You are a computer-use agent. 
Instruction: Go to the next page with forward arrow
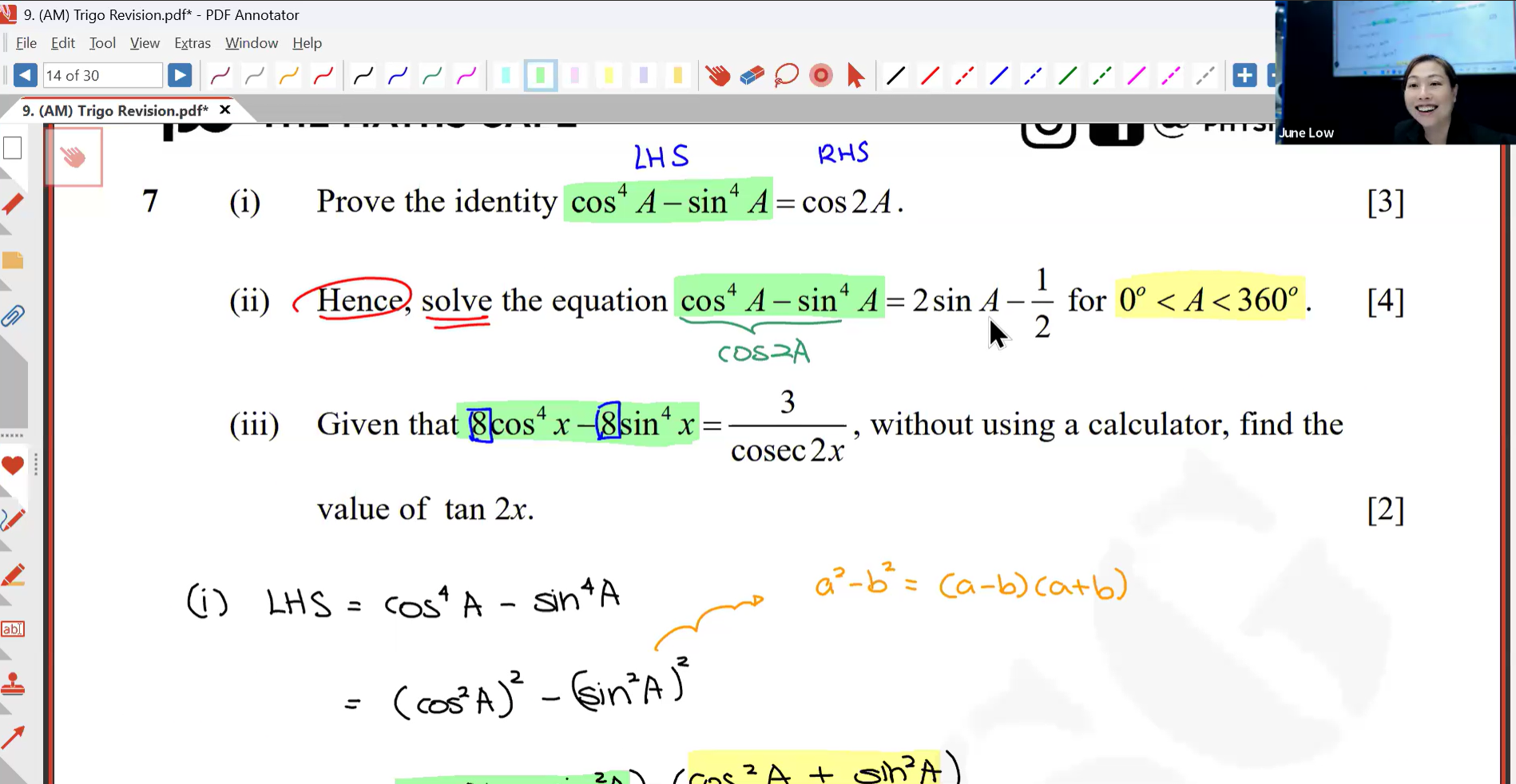coord(180,76)
